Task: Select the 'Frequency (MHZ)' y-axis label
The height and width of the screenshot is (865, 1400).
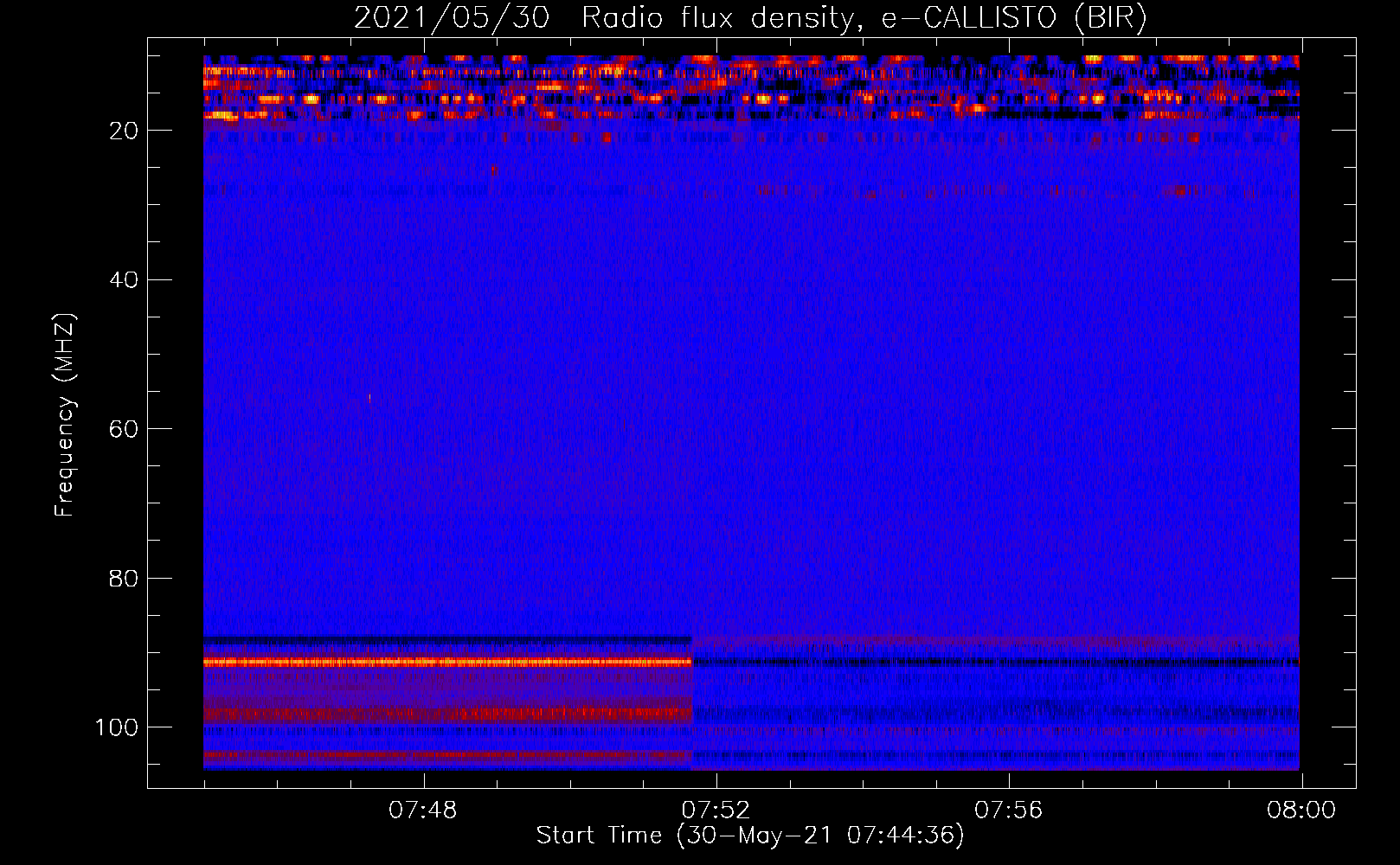Action: (x=65, y=415)
